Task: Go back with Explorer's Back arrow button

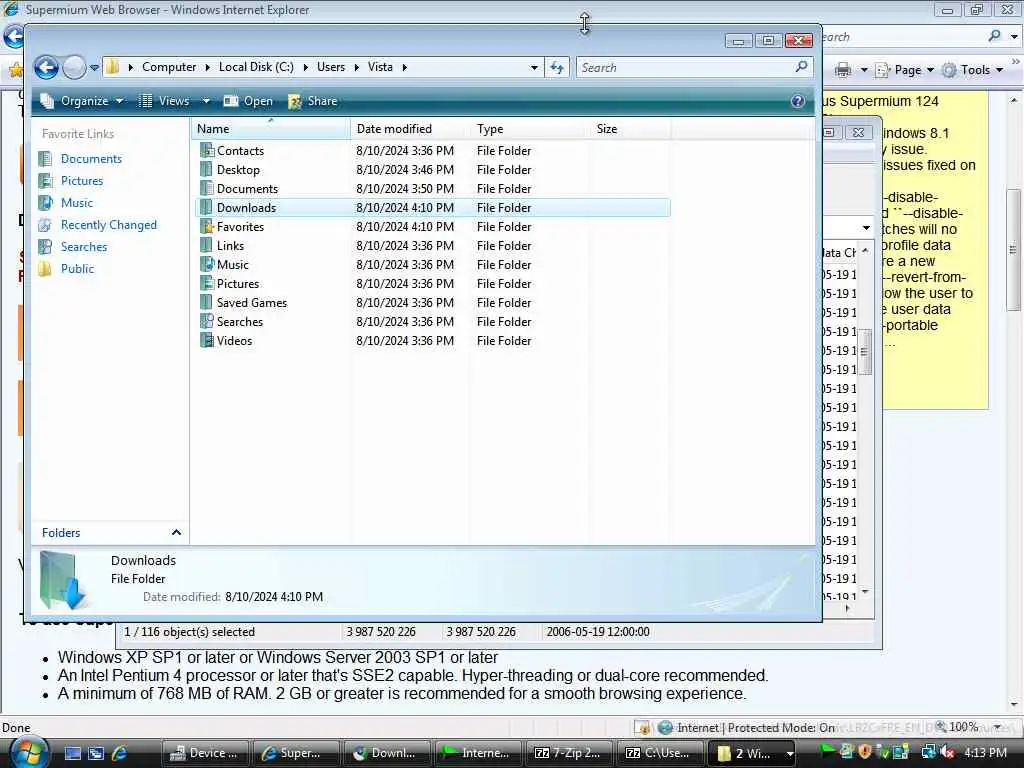Action: pyautogui.click(x=46, y=67)
